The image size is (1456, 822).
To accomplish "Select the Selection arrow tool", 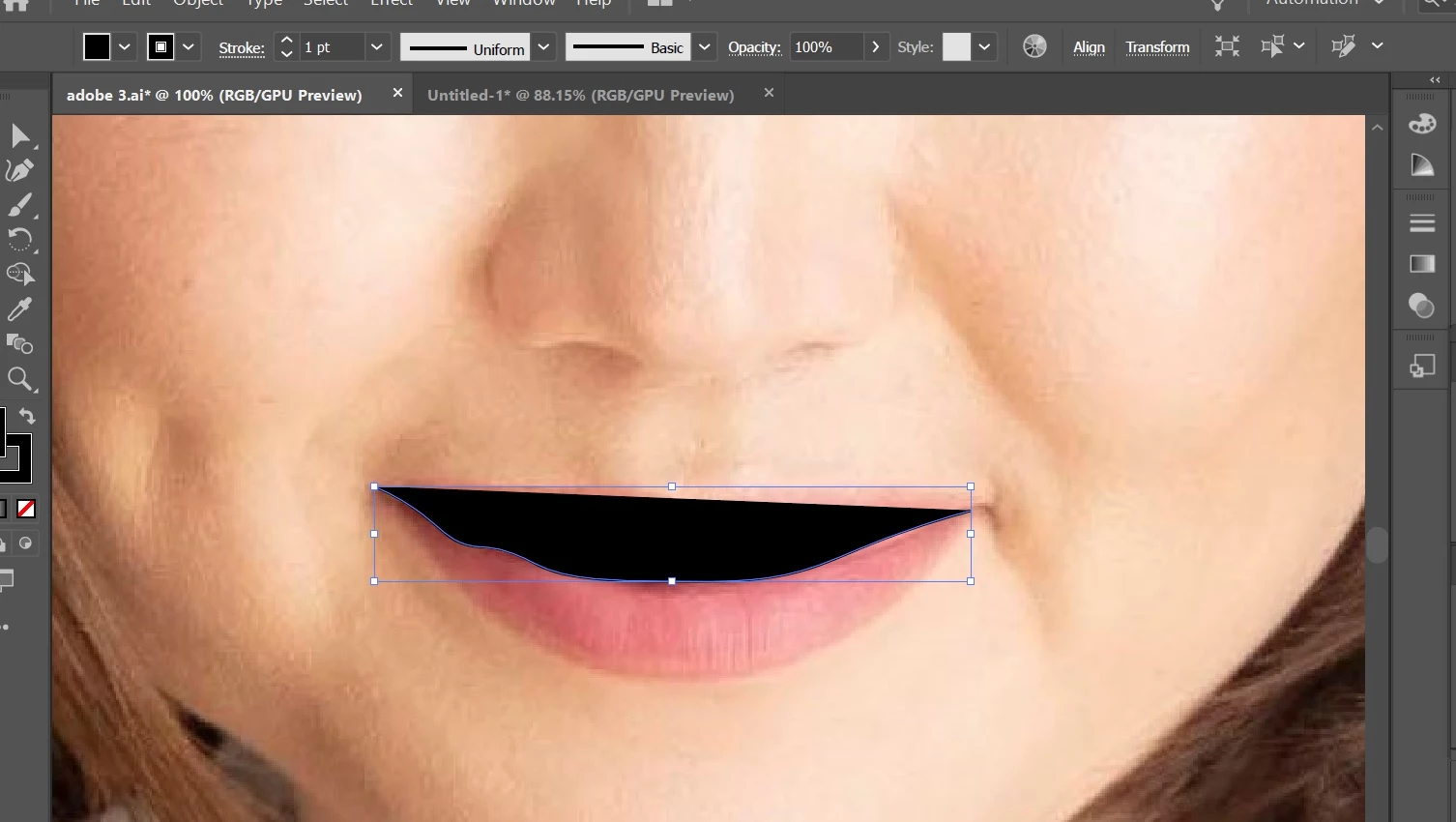I will 20,136.
